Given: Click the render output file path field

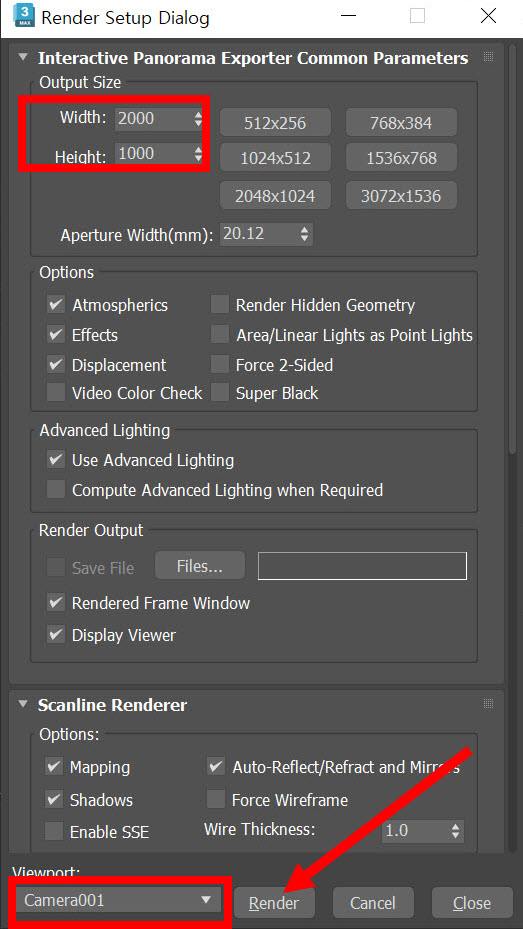Looking at the screenshot, I should 362,566.
